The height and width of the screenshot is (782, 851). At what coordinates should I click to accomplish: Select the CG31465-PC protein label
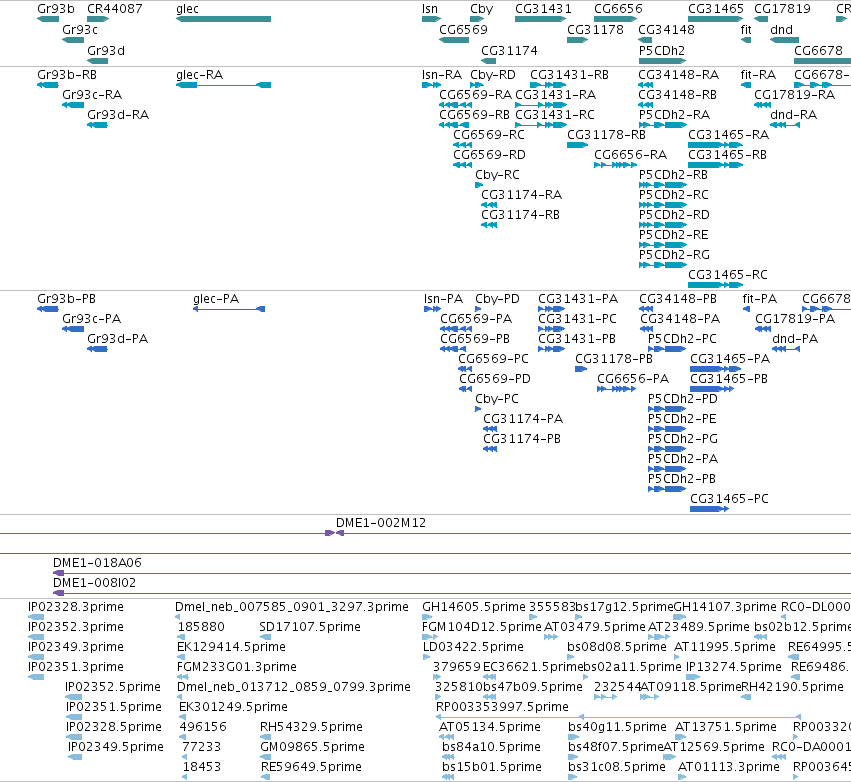coord(729,498)
